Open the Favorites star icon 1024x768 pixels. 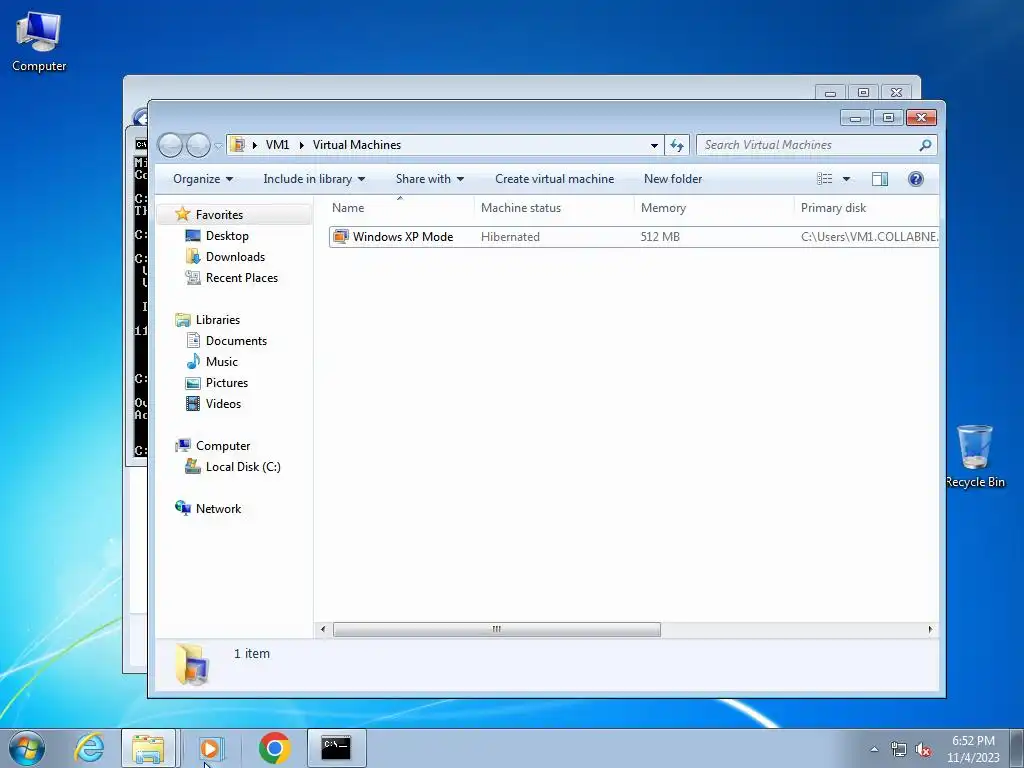[182, 214]
